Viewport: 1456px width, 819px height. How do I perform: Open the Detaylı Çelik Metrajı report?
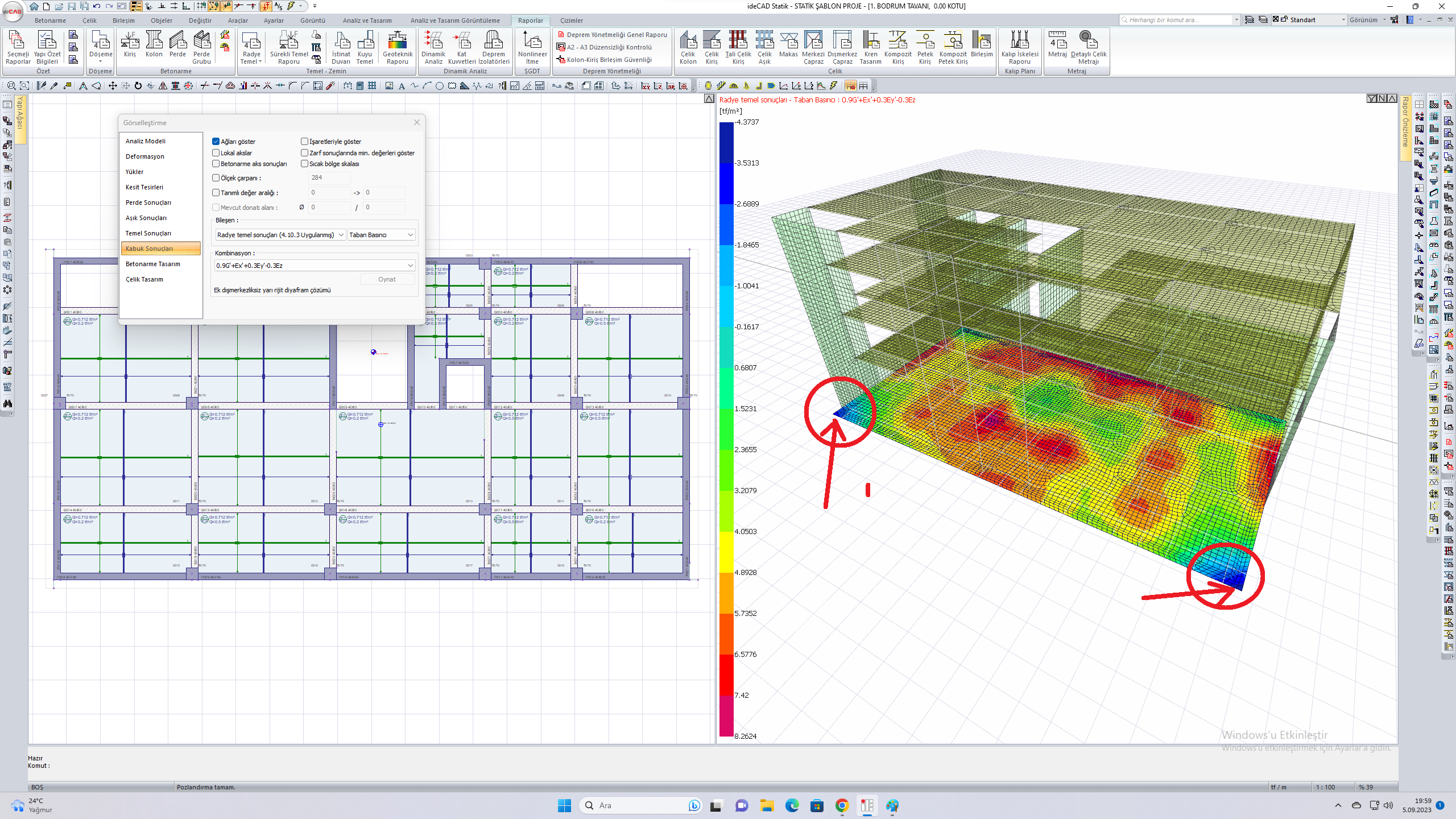coord(1089,47)
